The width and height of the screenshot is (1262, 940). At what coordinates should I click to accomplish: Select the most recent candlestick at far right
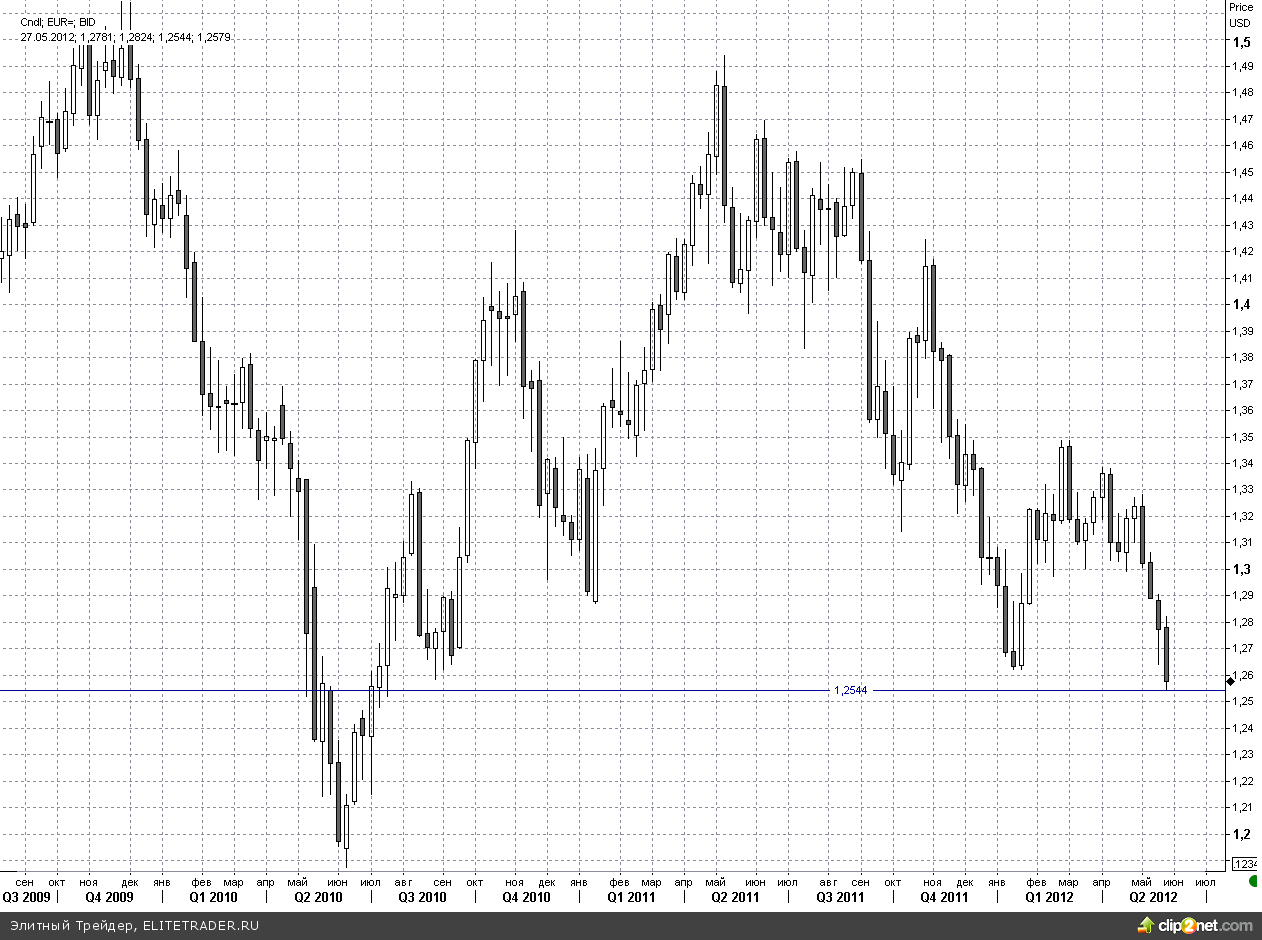[1167, 654]
